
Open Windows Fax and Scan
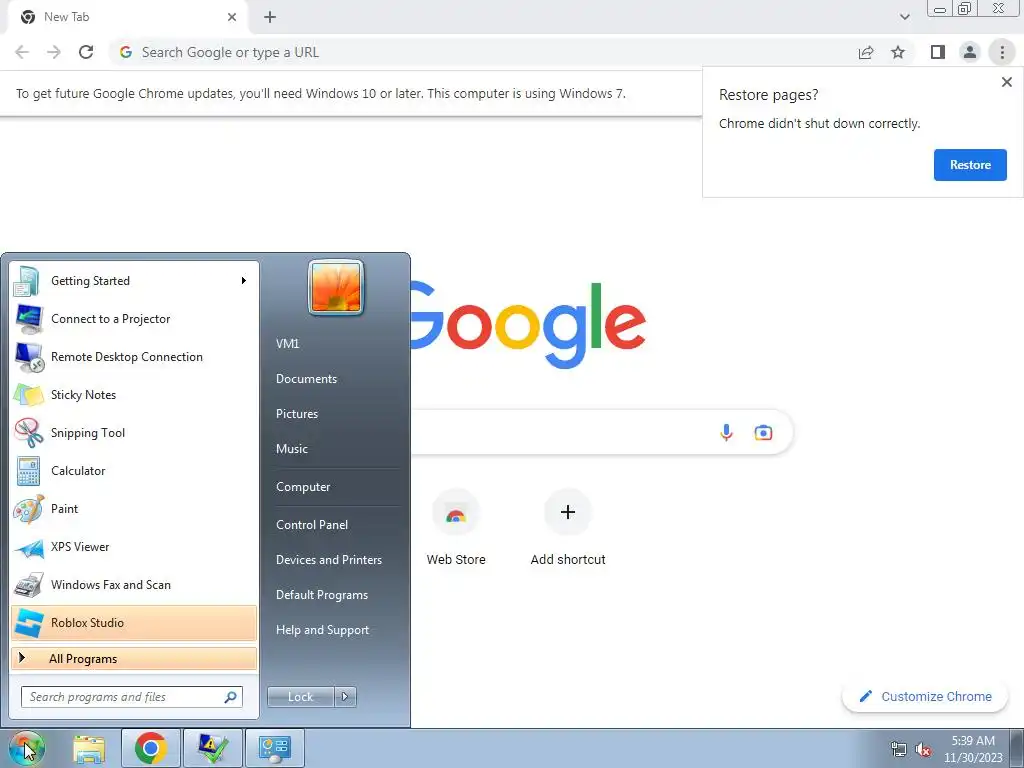click(x=134, y=584)
